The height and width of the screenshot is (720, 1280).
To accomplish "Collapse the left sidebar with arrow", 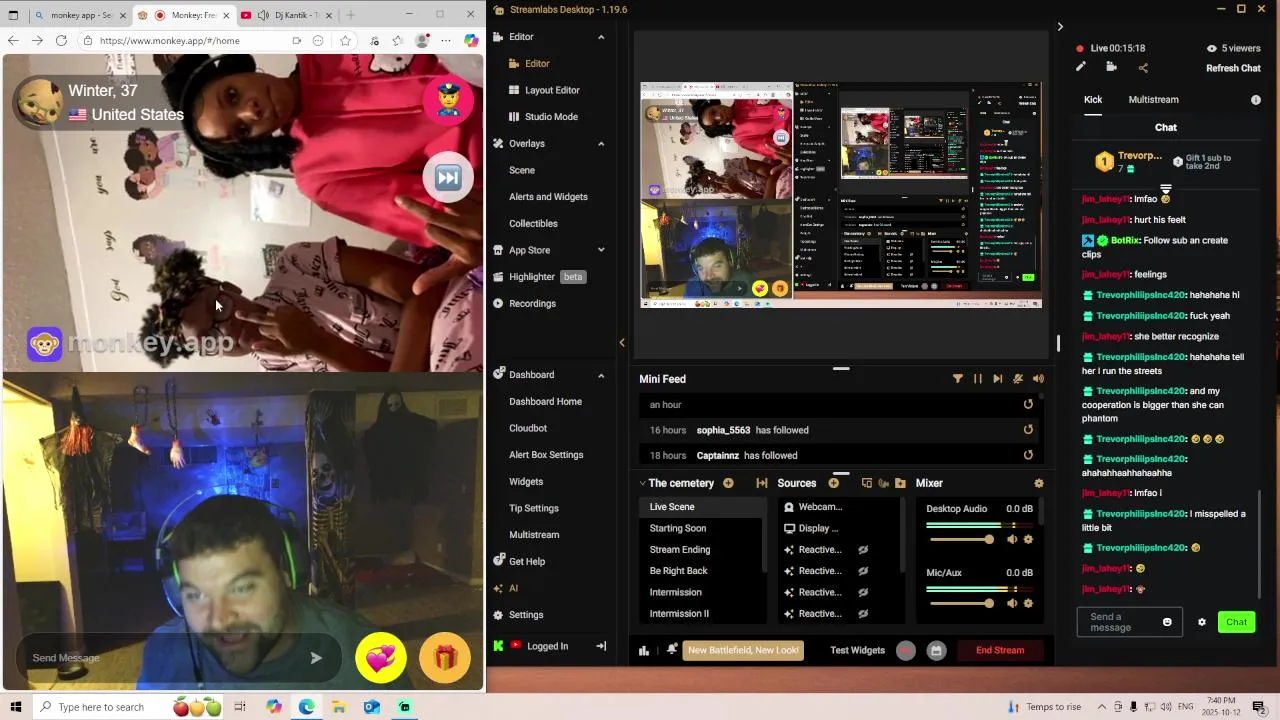I will point(622,343).
